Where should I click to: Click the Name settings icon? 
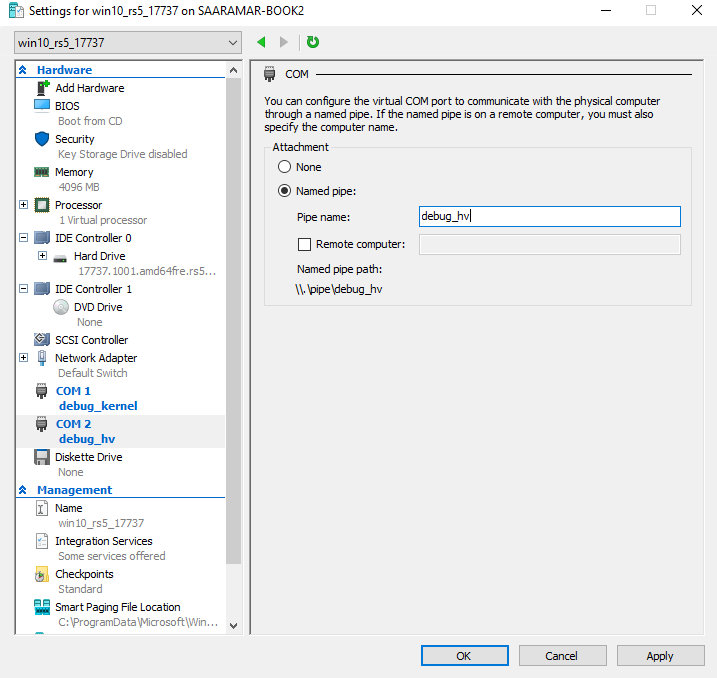pos(42,508)
